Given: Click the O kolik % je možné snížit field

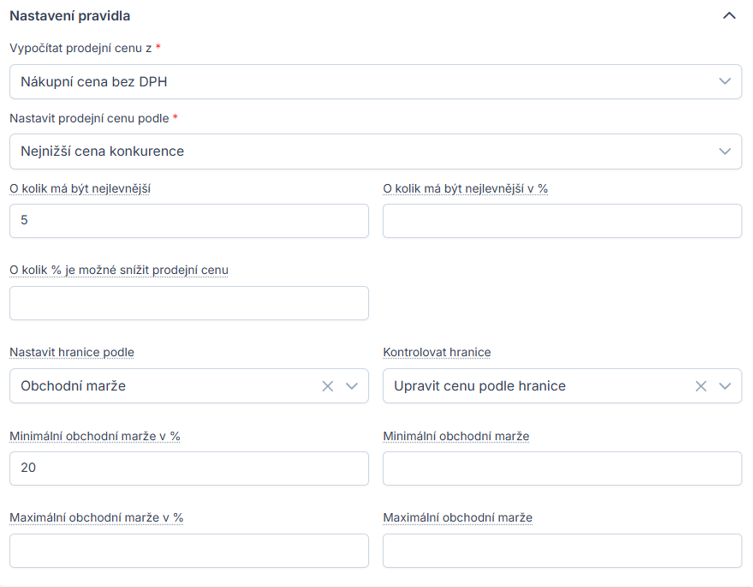Looking at the screenshot, I should coord(189,303).
